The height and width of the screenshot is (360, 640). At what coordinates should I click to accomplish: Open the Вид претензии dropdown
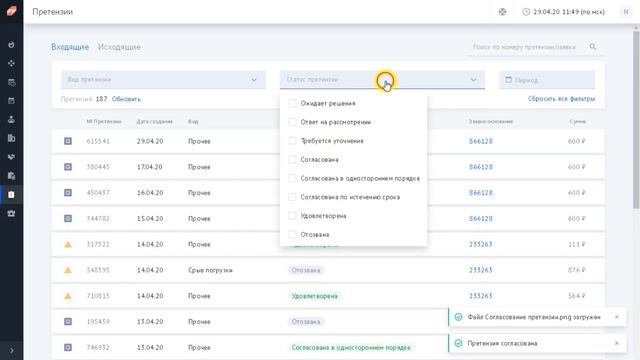pos(163,80)
